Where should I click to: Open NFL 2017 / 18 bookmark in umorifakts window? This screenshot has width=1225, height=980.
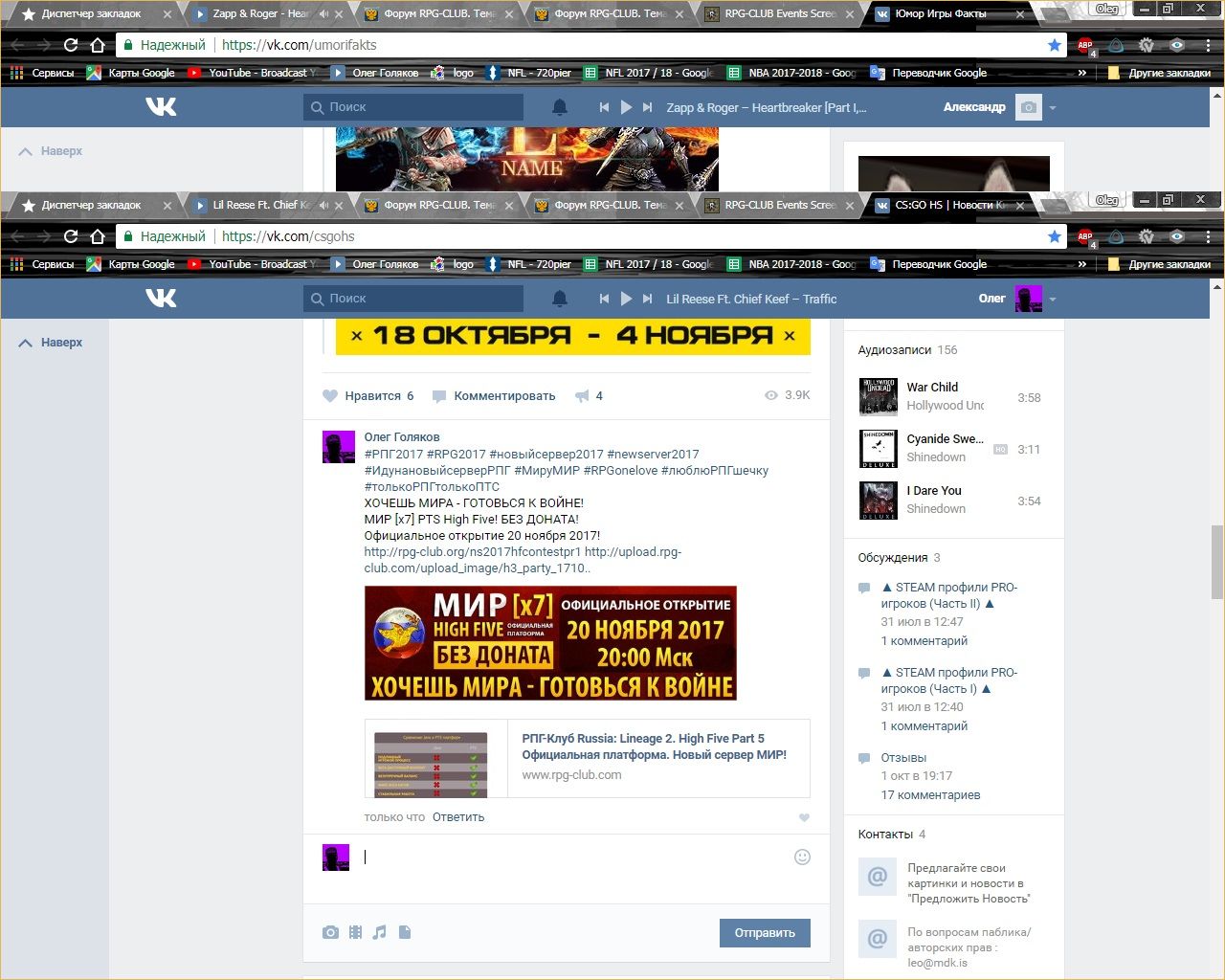click(649, 73)
